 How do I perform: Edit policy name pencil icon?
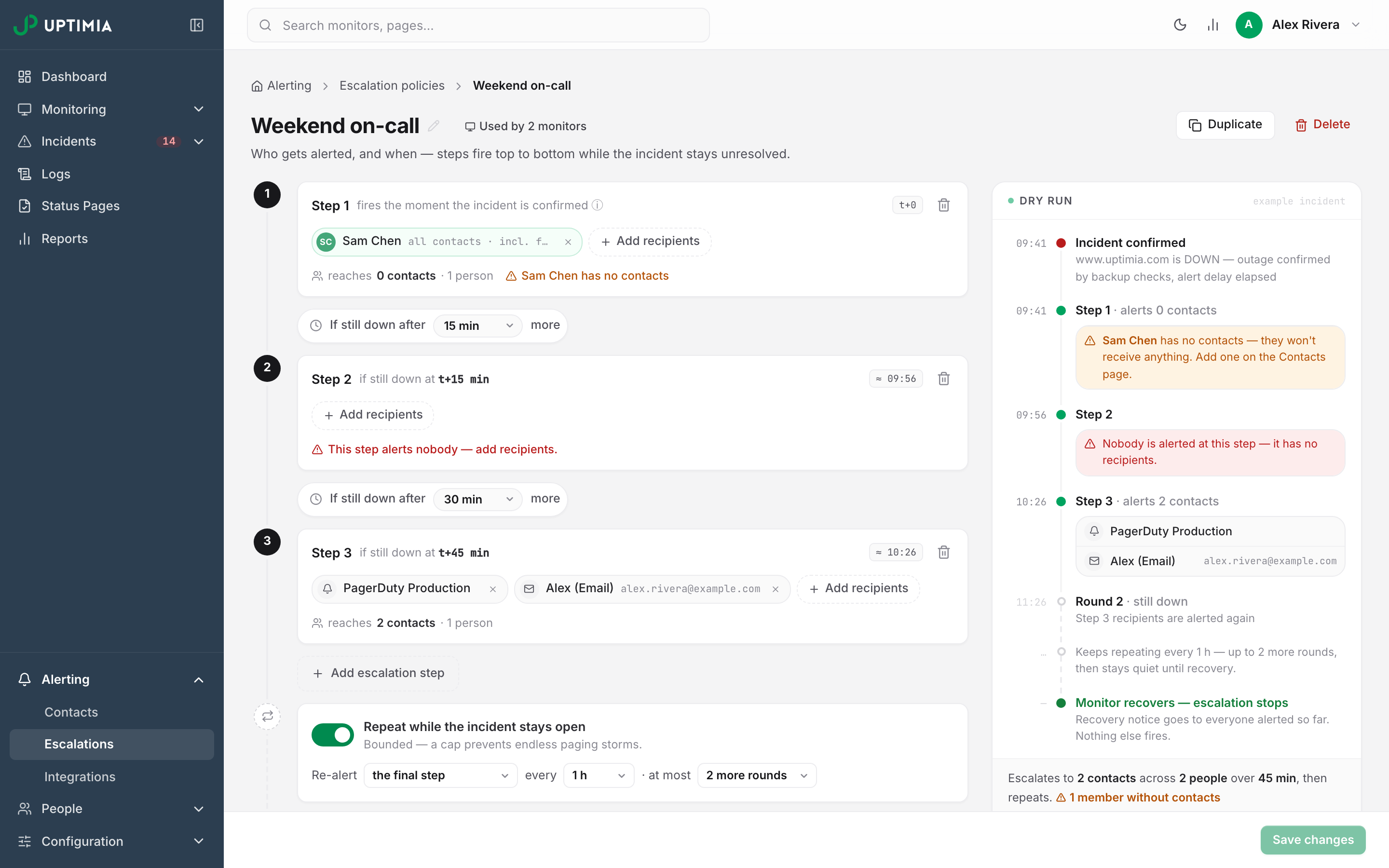[434, 126]
